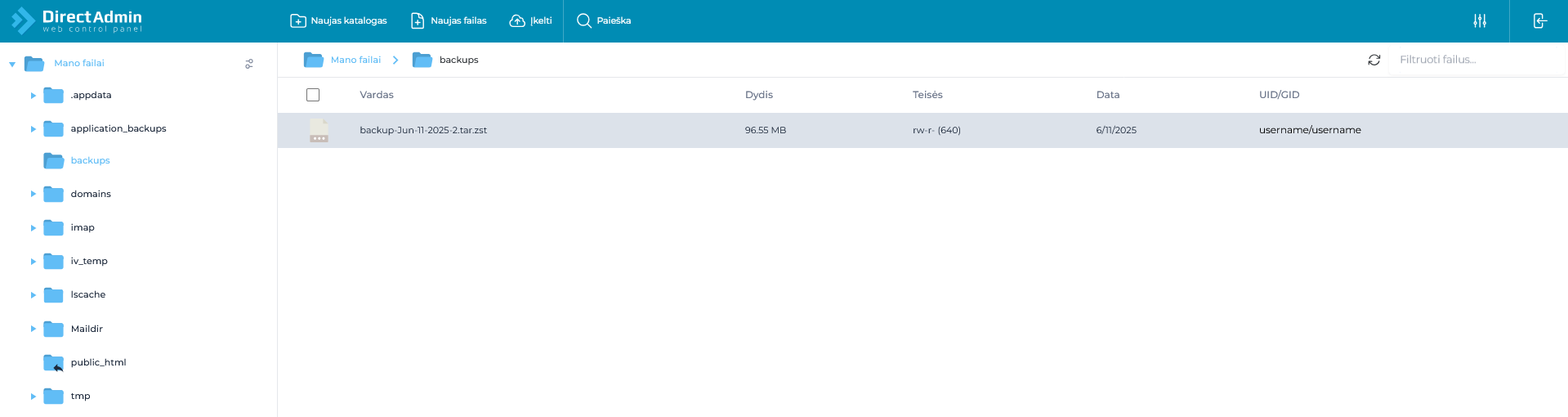Screen dimensions: 1568x417
Task: Tick the select-all checkbox in header
Action: 313,95
